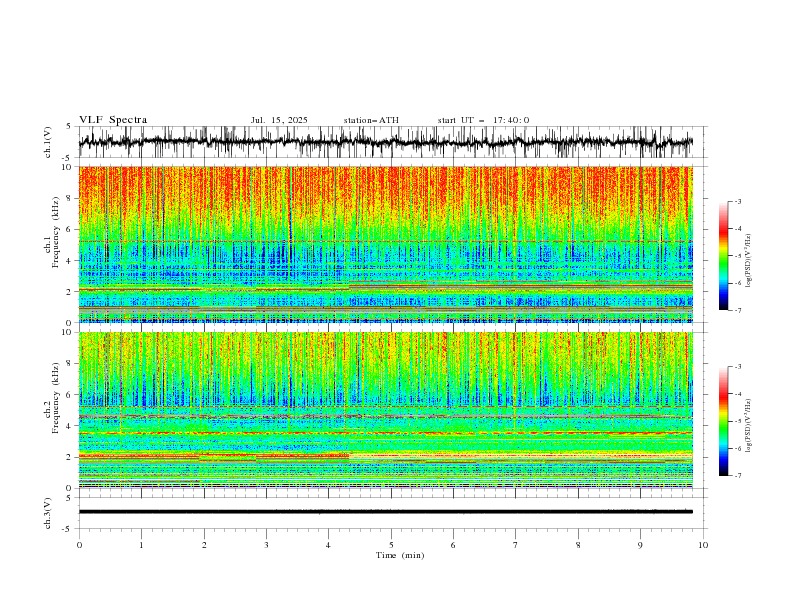This screenshot has height=612, width=792.
Task: Click the ch.1 PSD color scale bar
Action: (x=724, y=256)
